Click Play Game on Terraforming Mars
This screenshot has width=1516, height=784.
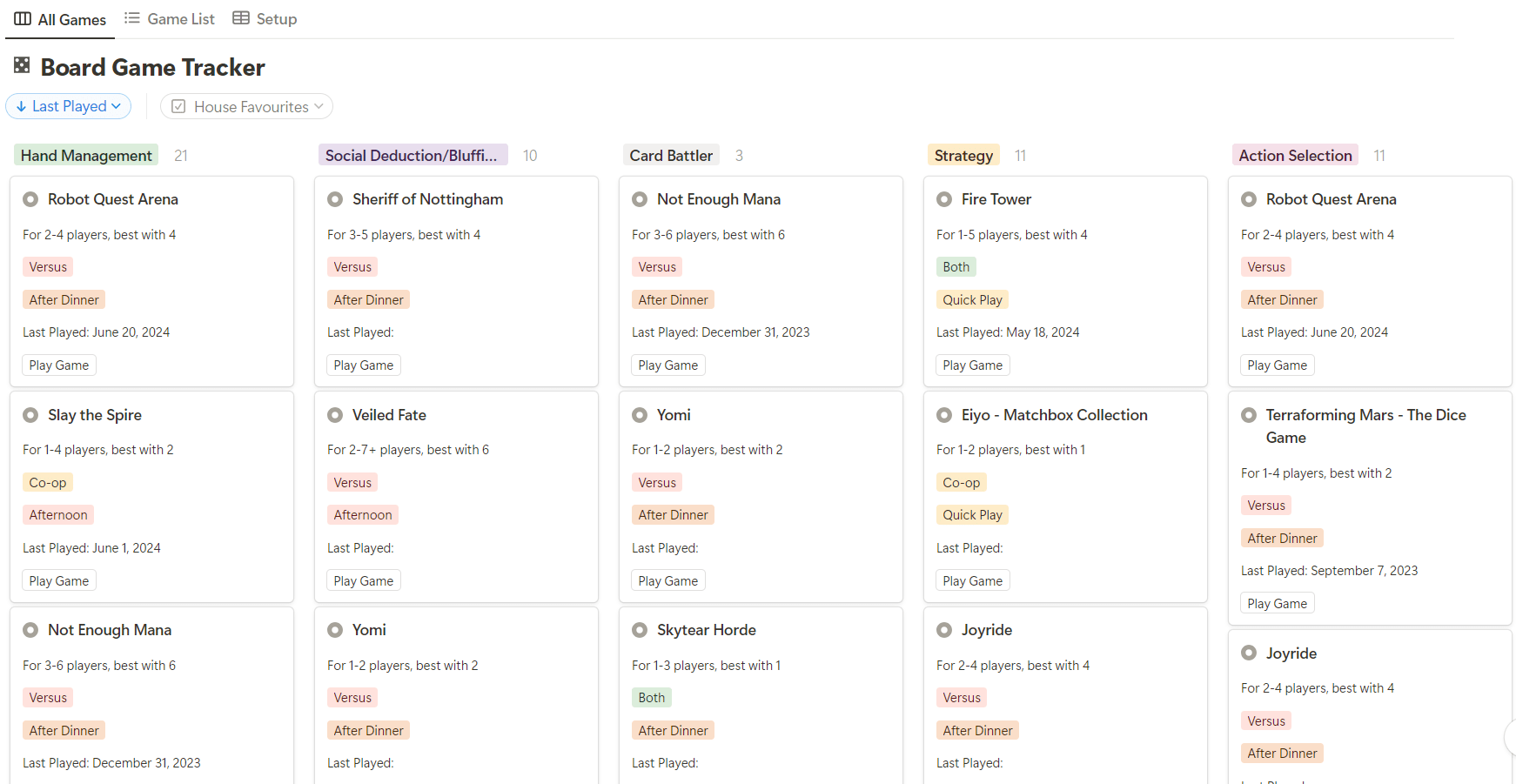[x=1278, y=604]
